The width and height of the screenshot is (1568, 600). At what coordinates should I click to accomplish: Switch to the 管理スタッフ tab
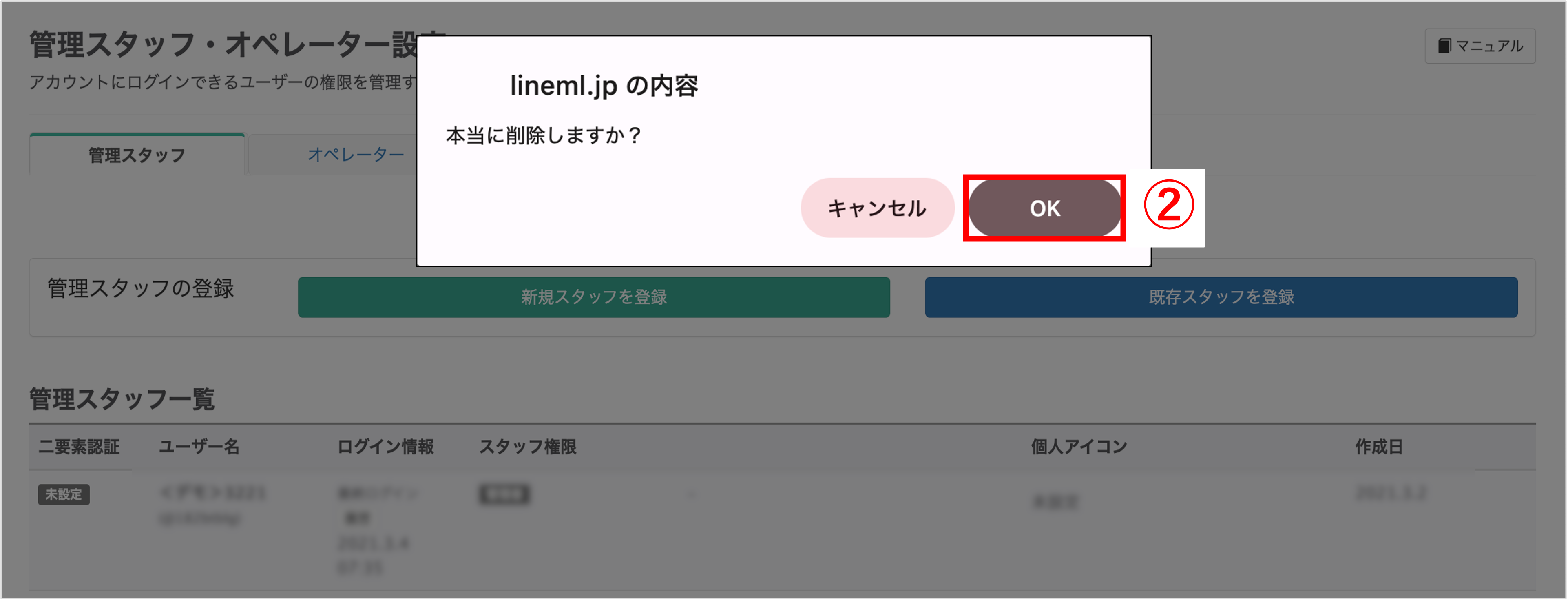coord(137,155)
